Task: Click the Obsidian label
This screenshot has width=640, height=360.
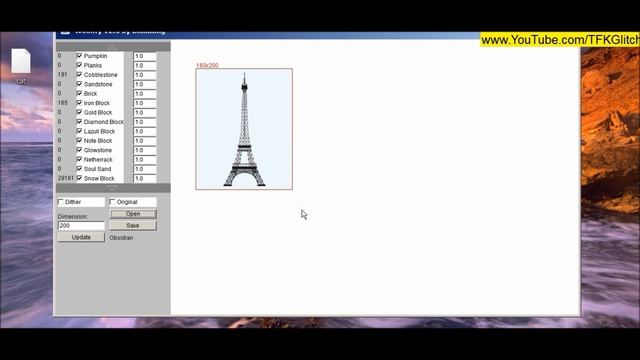Action: (121, 238)
